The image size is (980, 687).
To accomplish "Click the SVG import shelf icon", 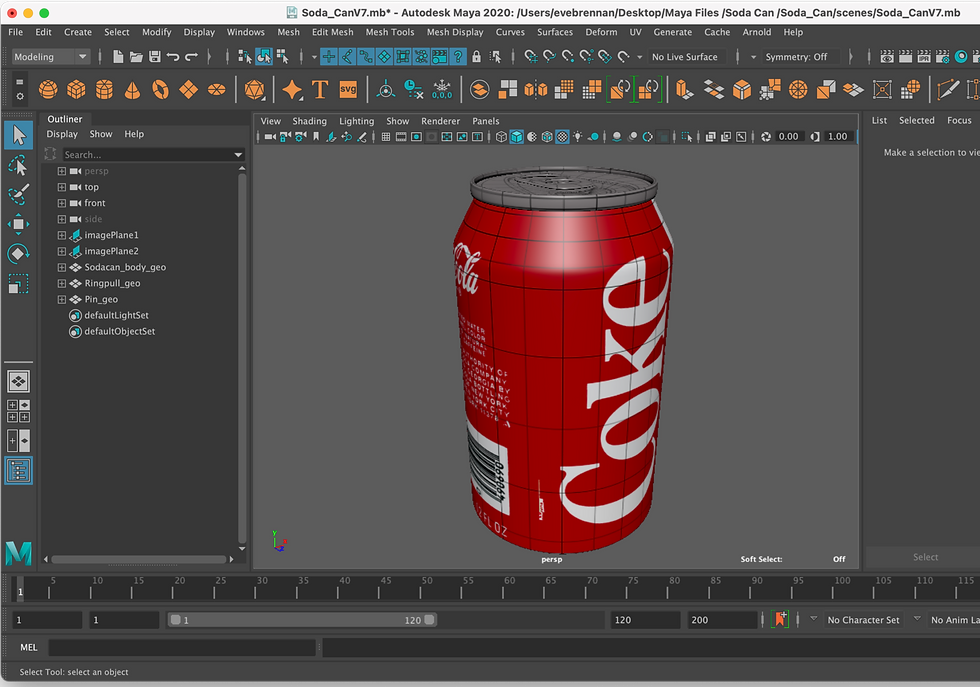I will [348, 89].
